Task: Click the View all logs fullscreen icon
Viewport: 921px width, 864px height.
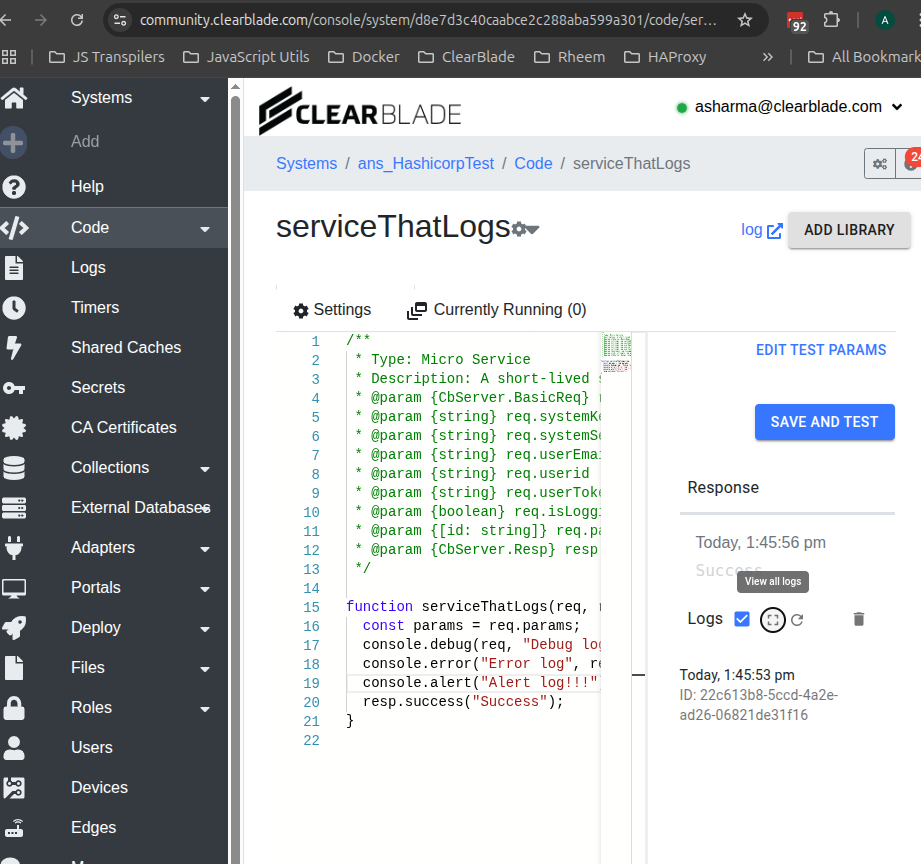Action: pos(771,620)
